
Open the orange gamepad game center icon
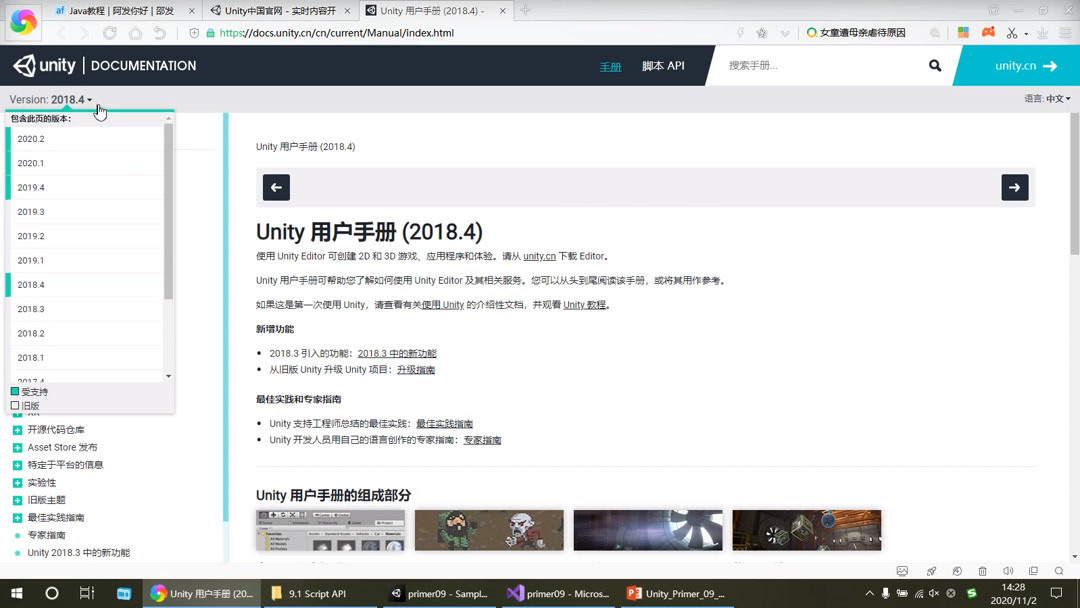tap(987, 33)
